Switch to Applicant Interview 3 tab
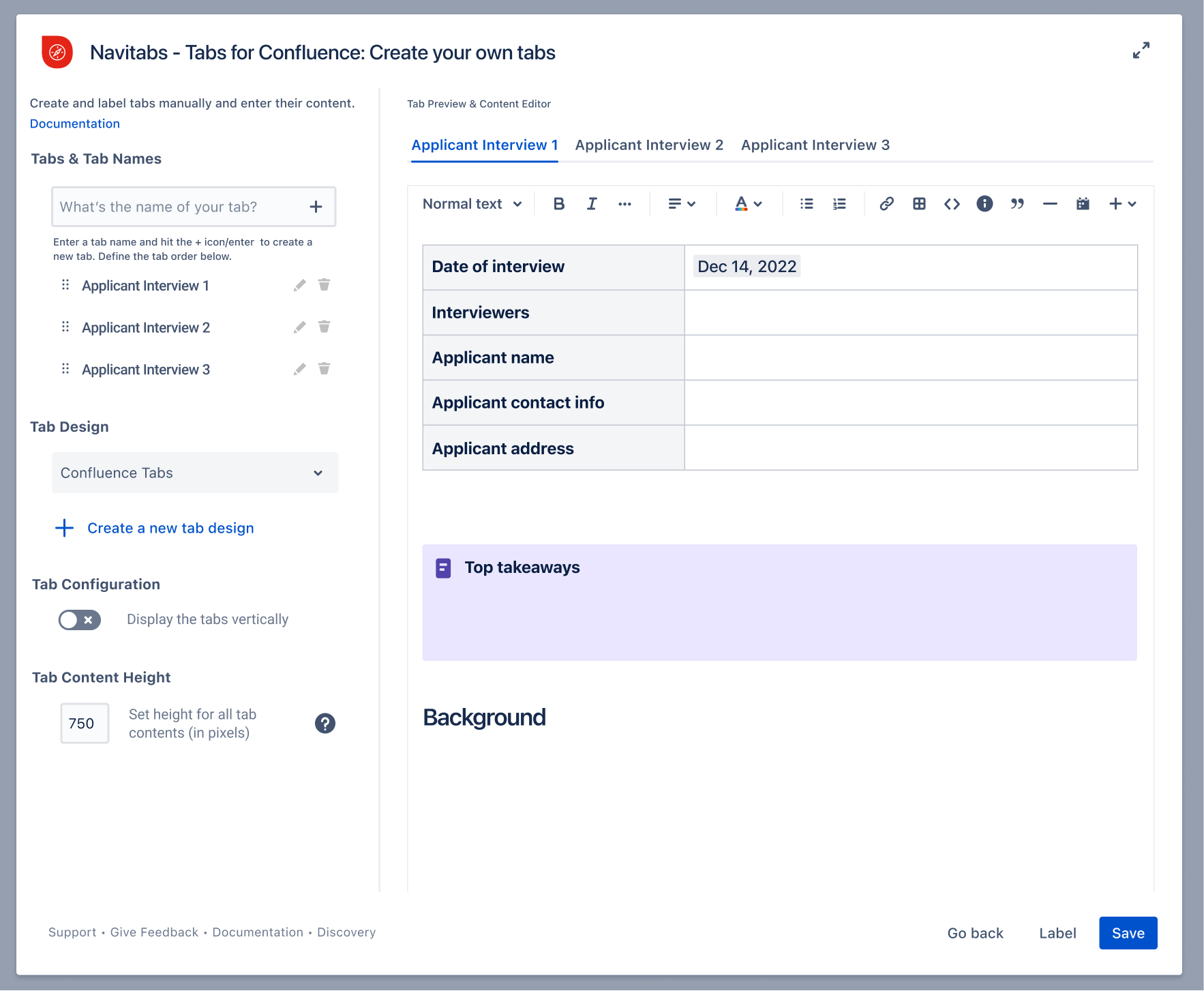The width and height of the screenshot is (1204, 991). pyautogui.click(x=815, y=145)
